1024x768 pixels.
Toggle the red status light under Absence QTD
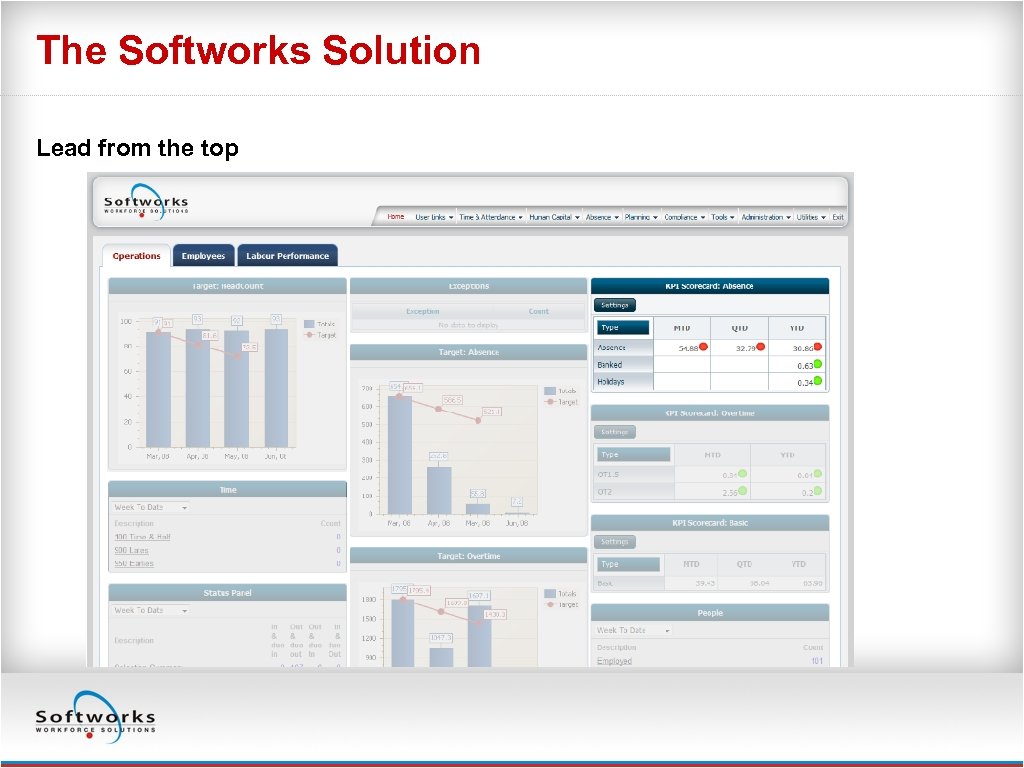761,345
